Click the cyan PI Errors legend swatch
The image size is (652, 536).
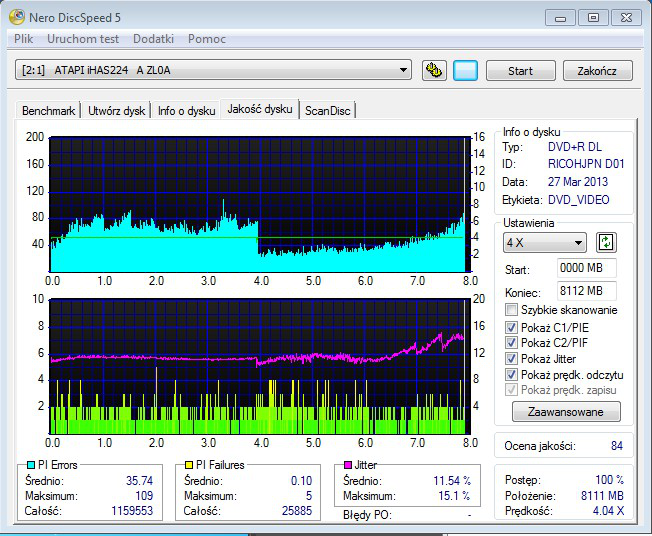(30, 465)
